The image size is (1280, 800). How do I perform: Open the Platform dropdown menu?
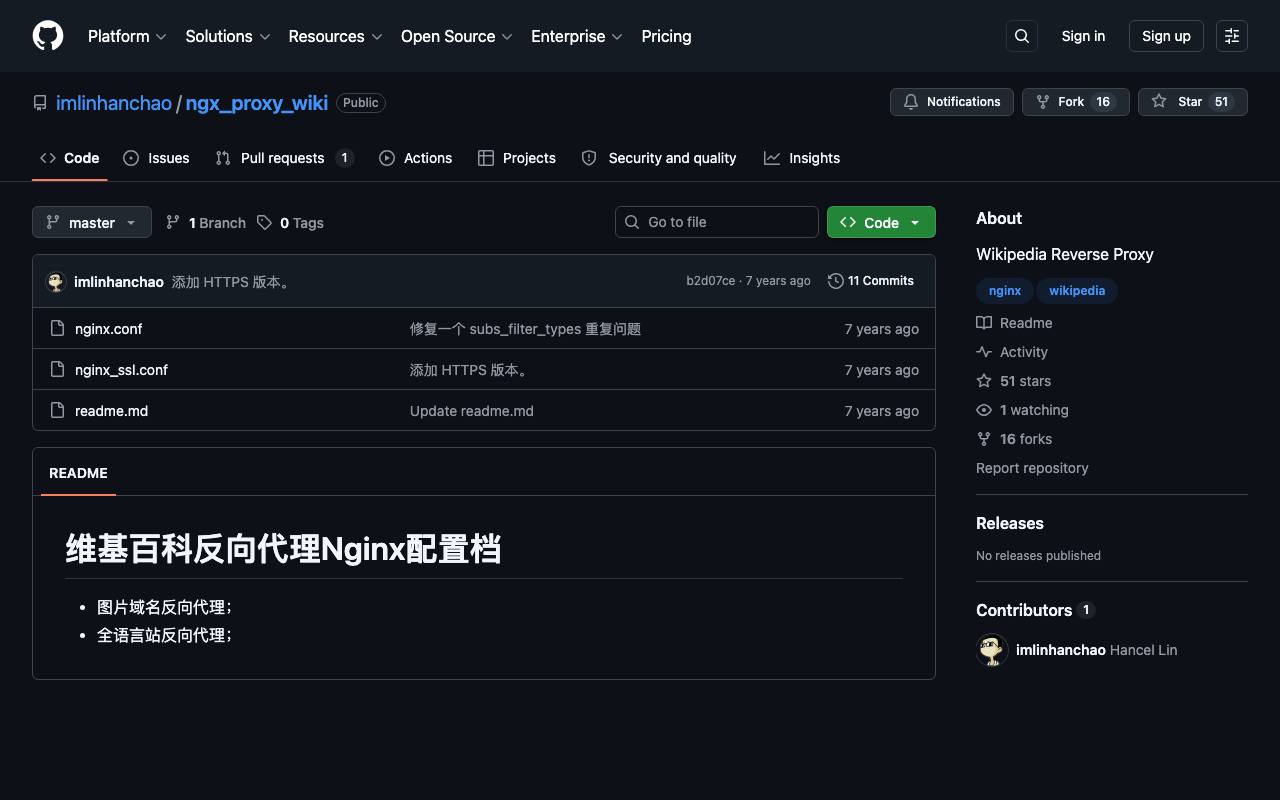pyautogui.click(x=127, y=36)
